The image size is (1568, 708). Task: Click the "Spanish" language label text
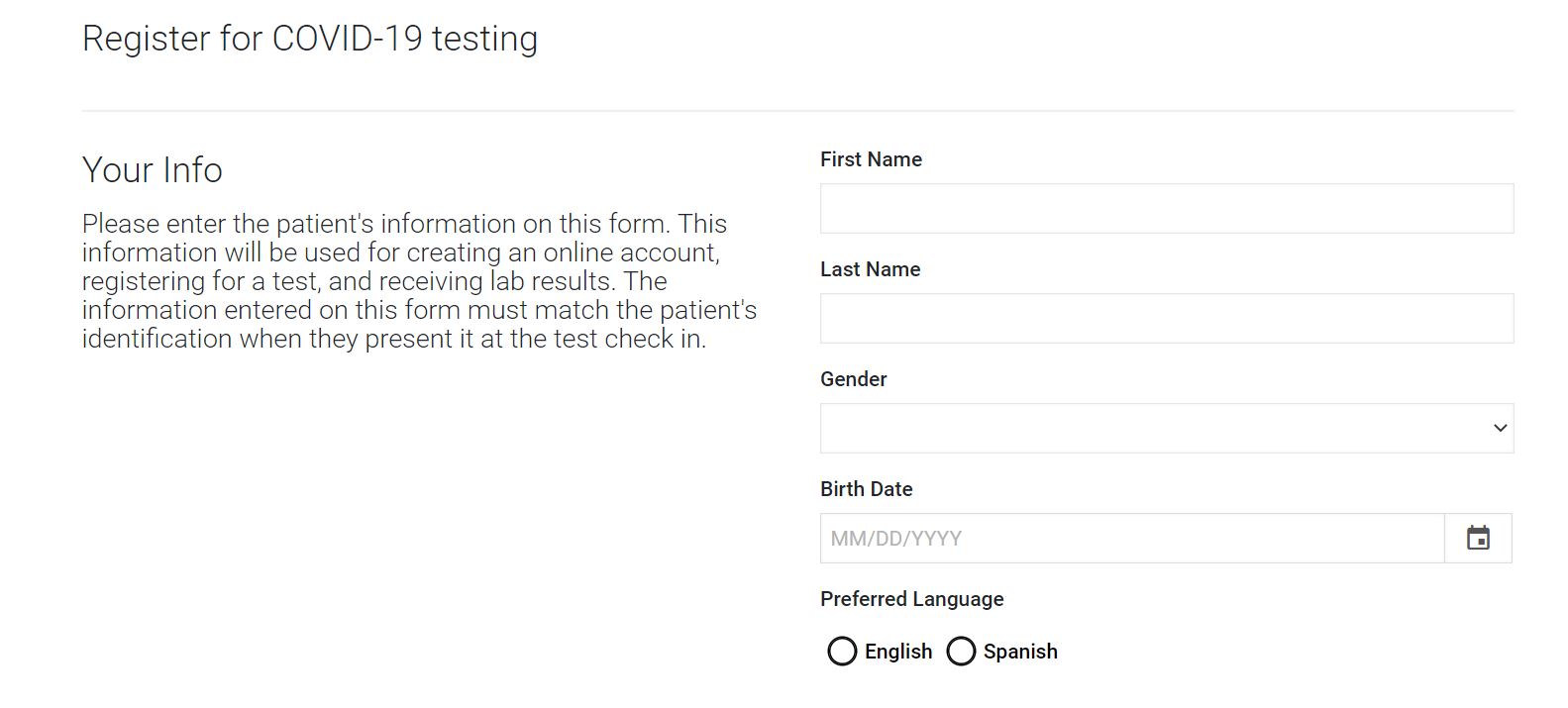[1020, 652]
